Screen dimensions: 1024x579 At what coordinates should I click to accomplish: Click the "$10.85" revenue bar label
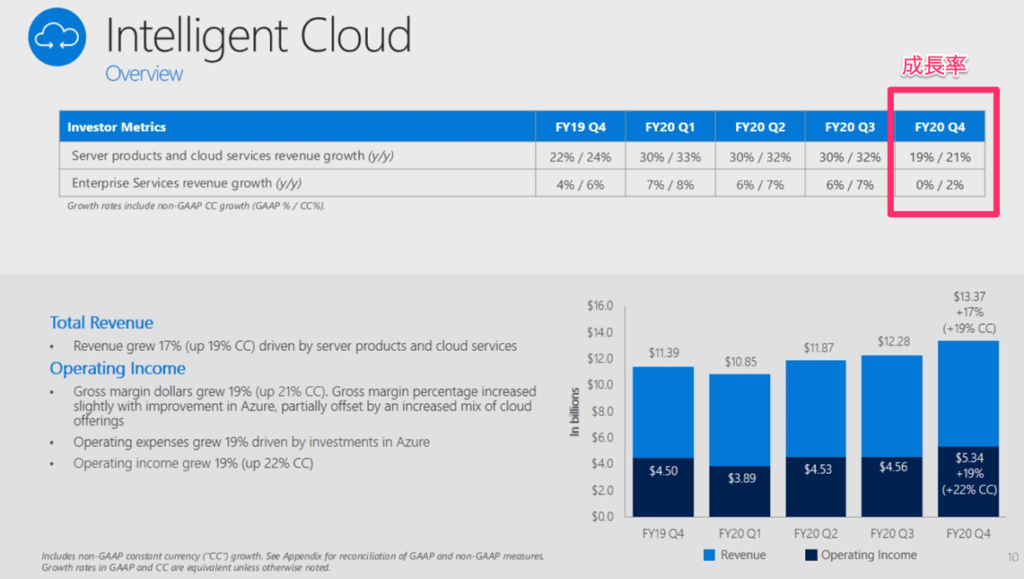coord(741,362)
